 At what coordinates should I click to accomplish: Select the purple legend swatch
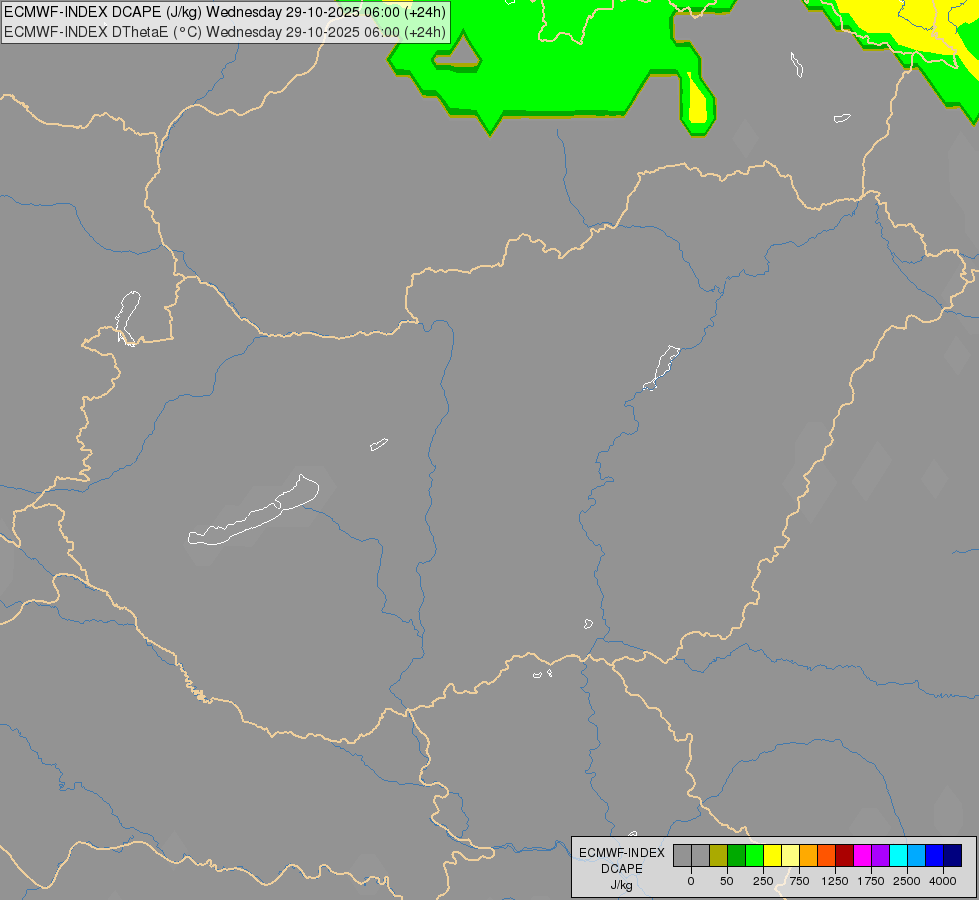(881, 856)
